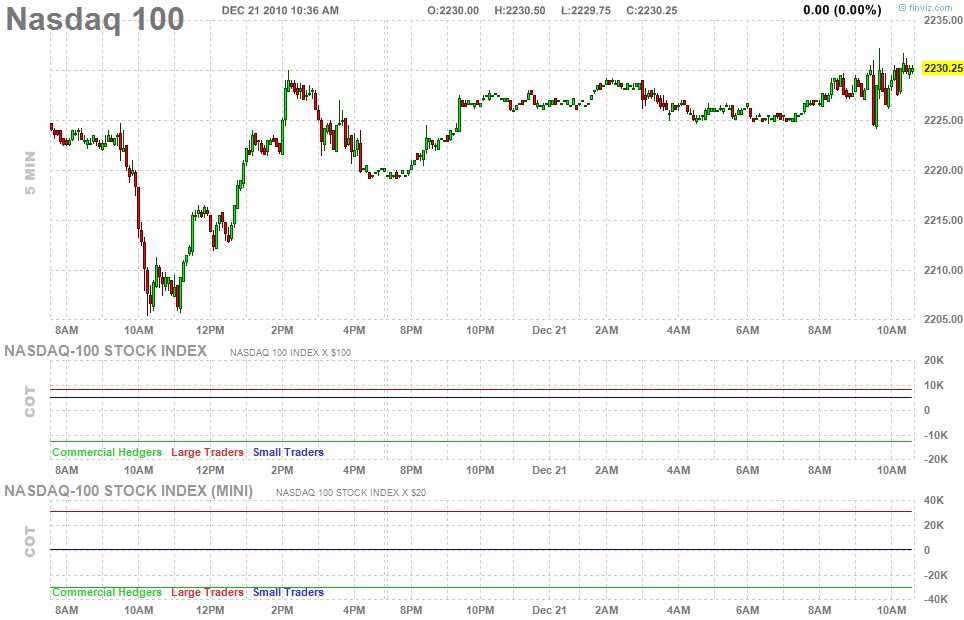Click Commercial Hedgers legend in the X $100 chart
The height and width of the screenshot is (620, 964).
(x=107, y=452)
